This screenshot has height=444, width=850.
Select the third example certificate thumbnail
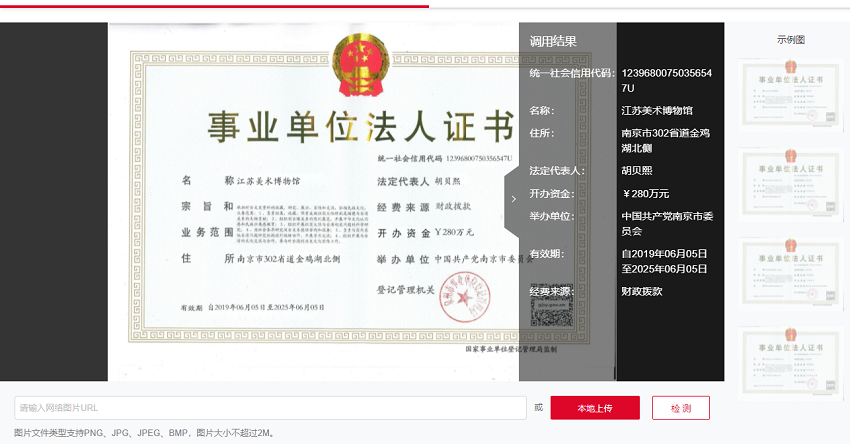791,274
